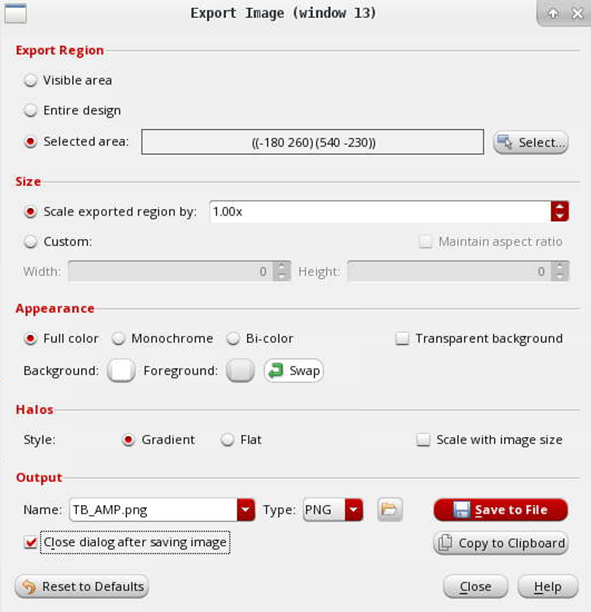Image resolution: width=591 pixels, height=612 pixels.
Task: Choose Flat halo style
Action: click(227, 440)
